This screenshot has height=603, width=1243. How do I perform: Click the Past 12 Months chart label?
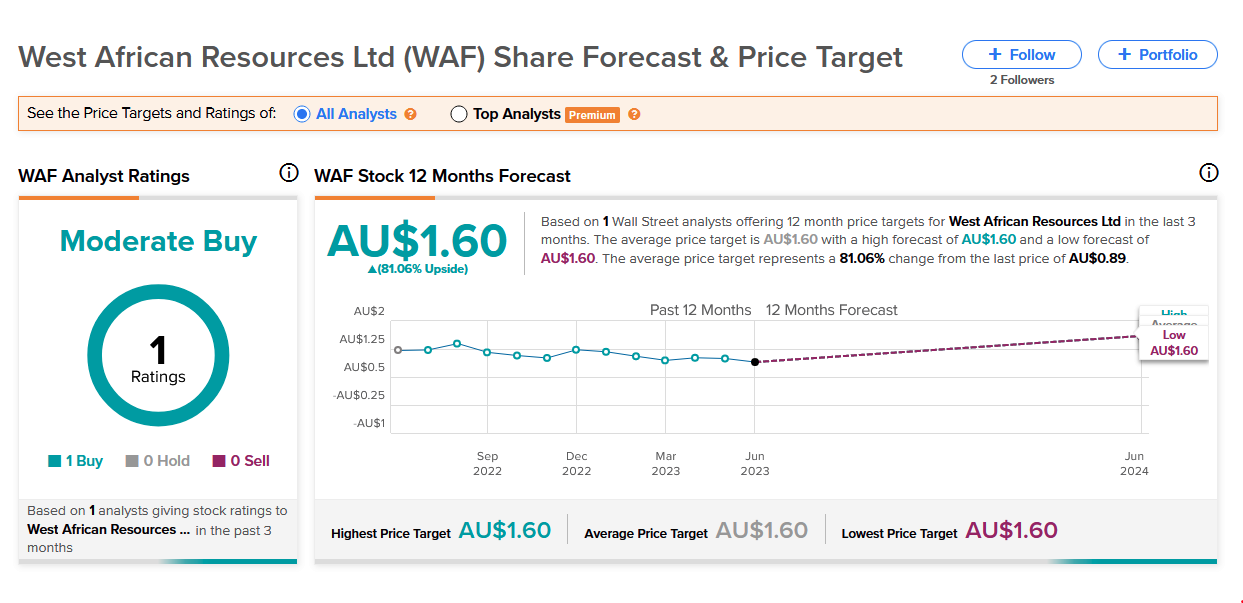click(701, 310)
